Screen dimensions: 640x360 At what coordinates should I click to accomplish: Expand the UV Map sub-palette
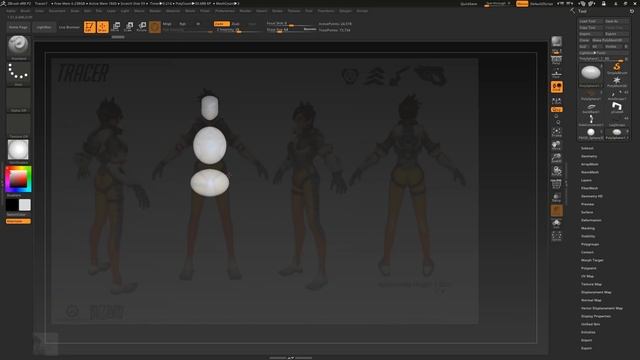[x=587, y=276]
